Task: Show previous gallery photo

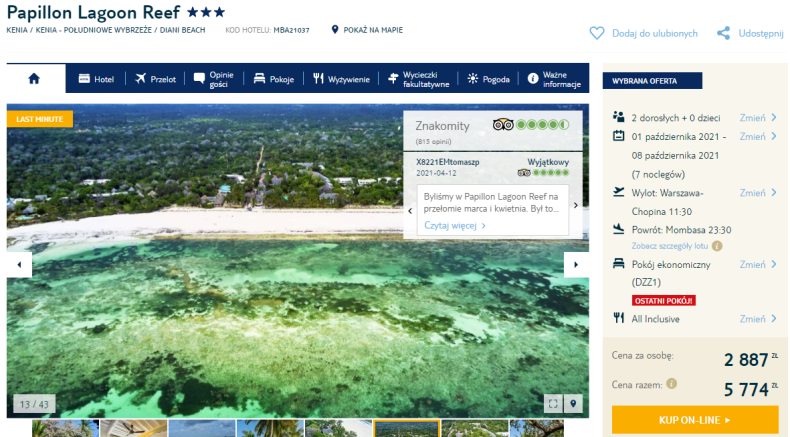Action: click(x=19, y=265)
